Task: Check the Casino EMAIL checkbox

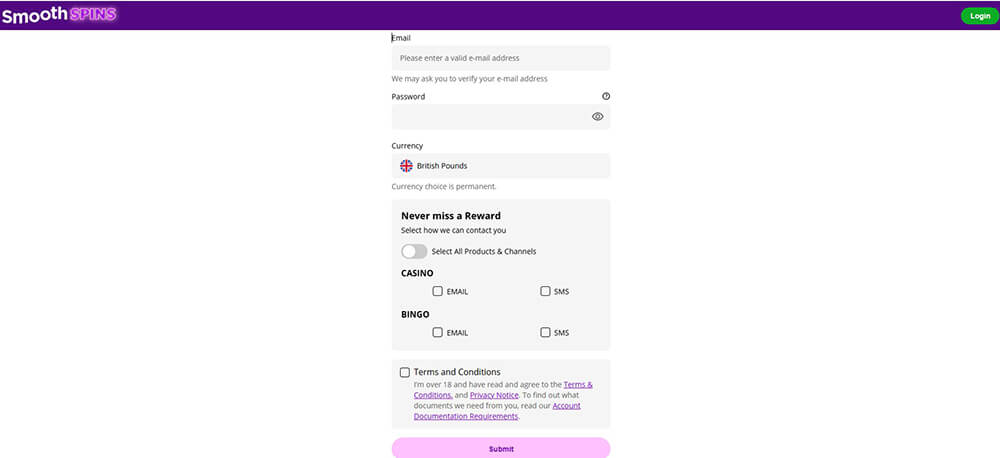Action: click(x=438, y=292)
